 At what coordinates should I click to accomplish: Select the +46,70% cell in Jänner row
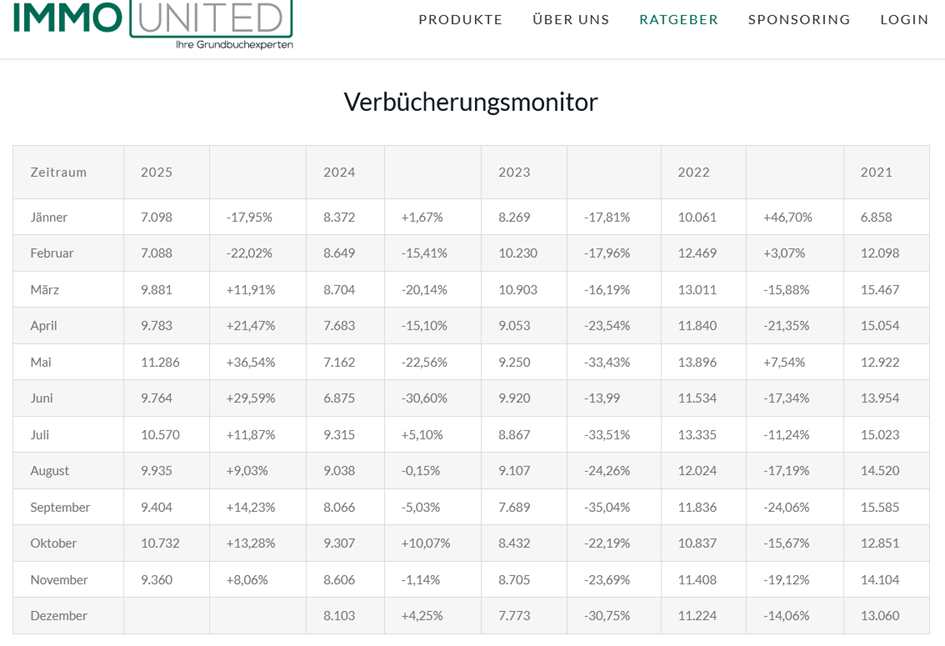787,217
